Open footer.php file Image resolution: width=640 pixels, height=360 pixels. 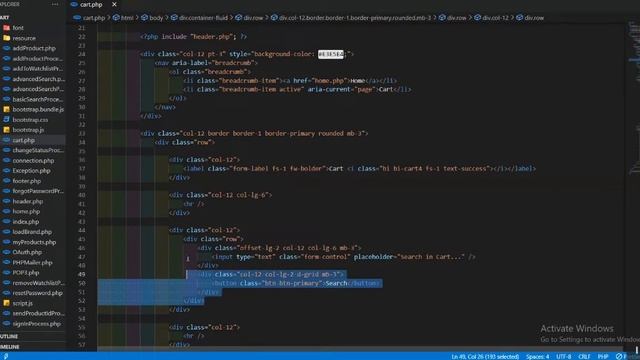point(33,181)
